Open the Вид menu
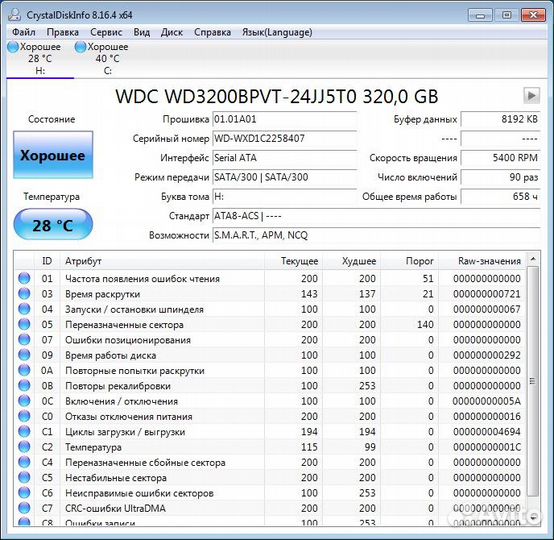Screen dimensions: 554x540 click(x=142, y=32)
